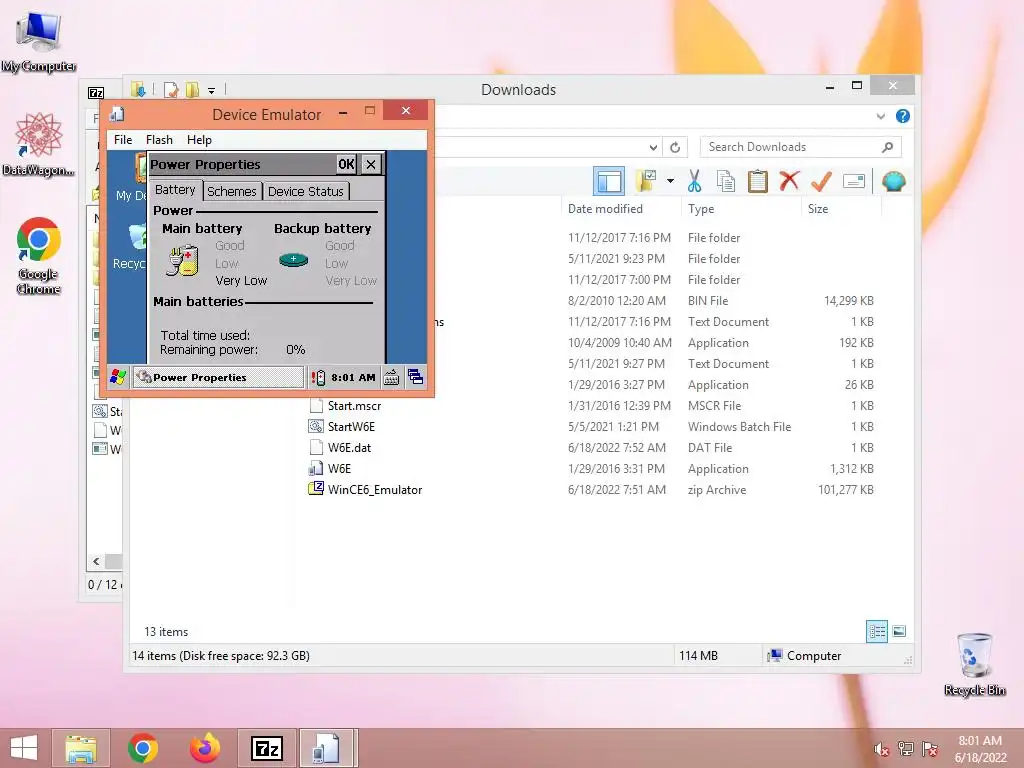Open Firefox from the taskbar
This screenshot has height=768, width=1024.
(205, 748)
